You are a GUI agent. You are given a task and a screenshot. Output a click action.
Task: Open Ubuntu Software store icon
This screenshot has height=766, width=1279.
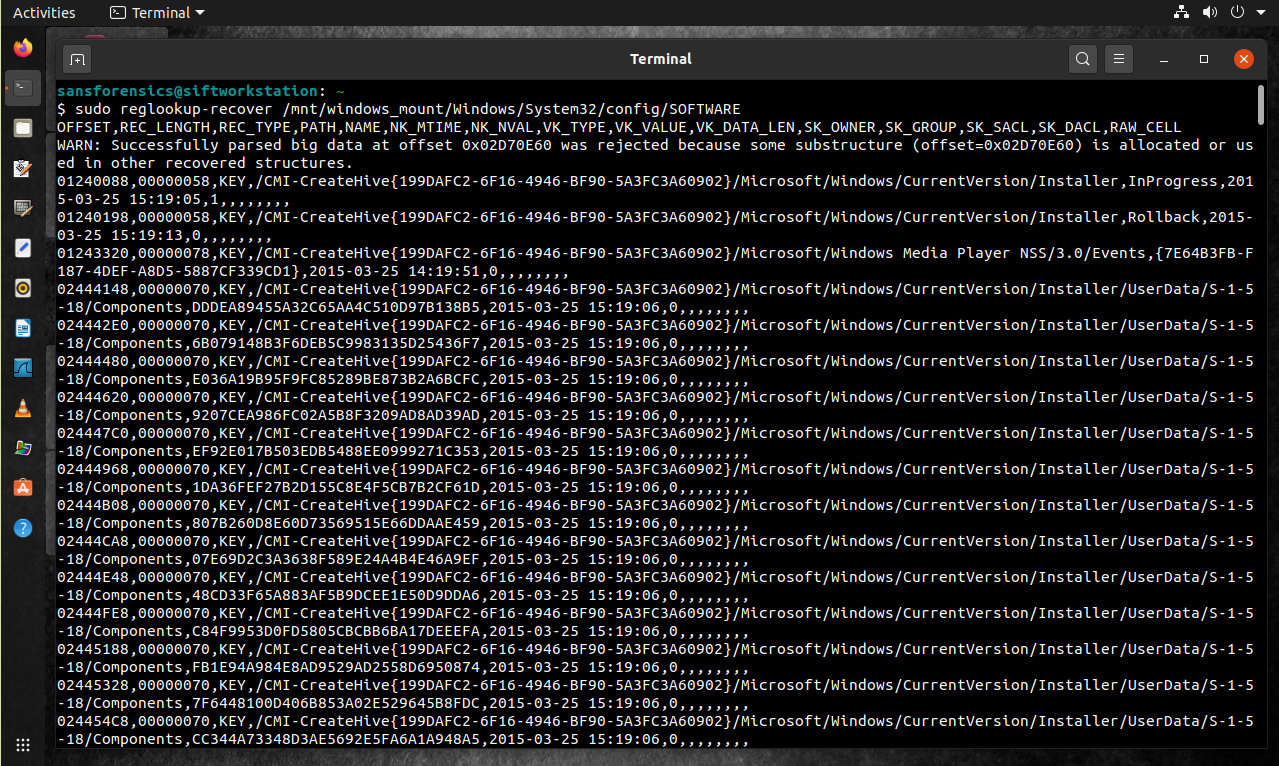coord(22,487)
